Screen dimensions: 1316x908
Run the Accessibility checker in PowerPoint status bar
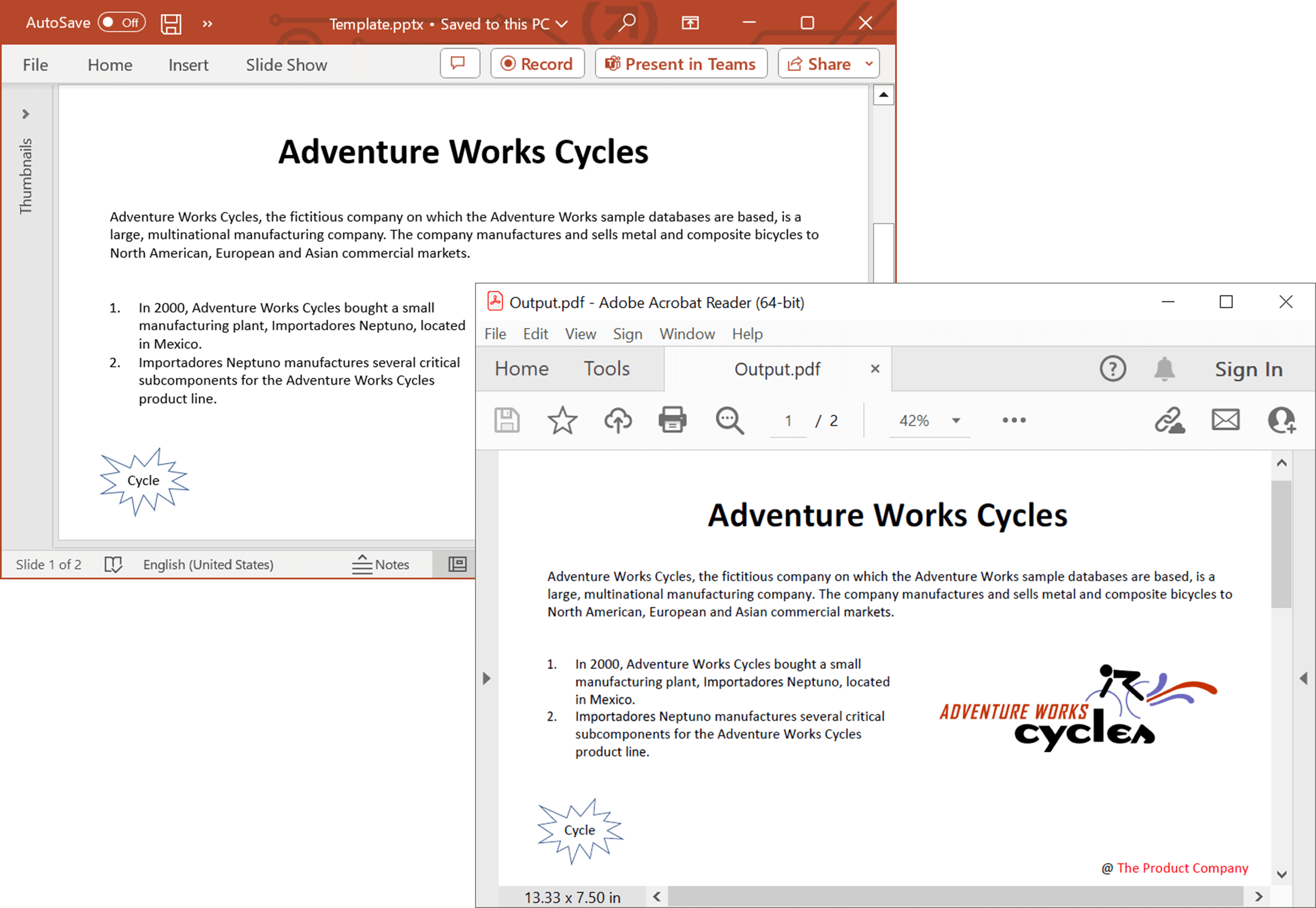click(x=114, y=564)
